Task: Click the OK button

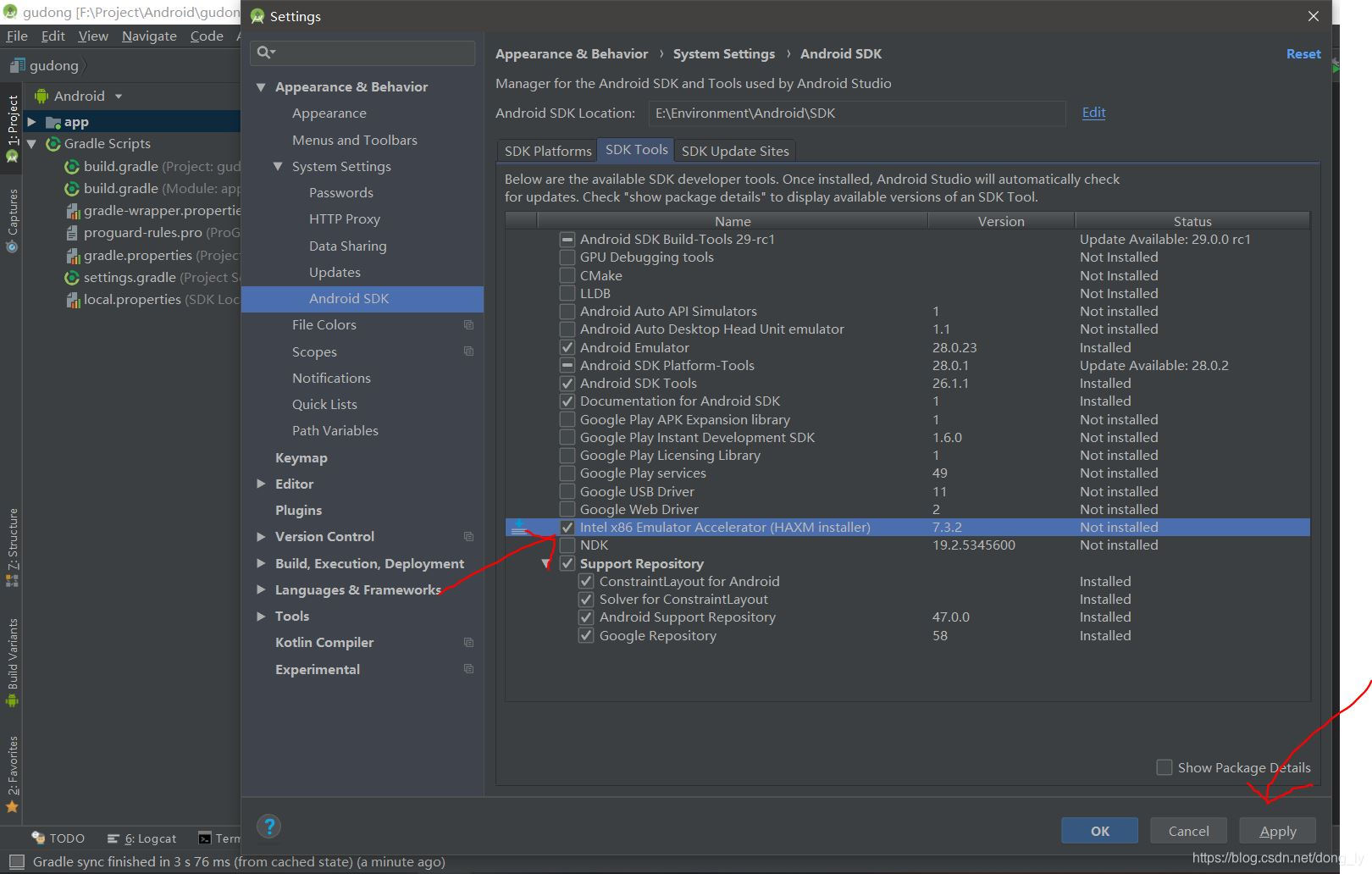Action: point(1099,831)
